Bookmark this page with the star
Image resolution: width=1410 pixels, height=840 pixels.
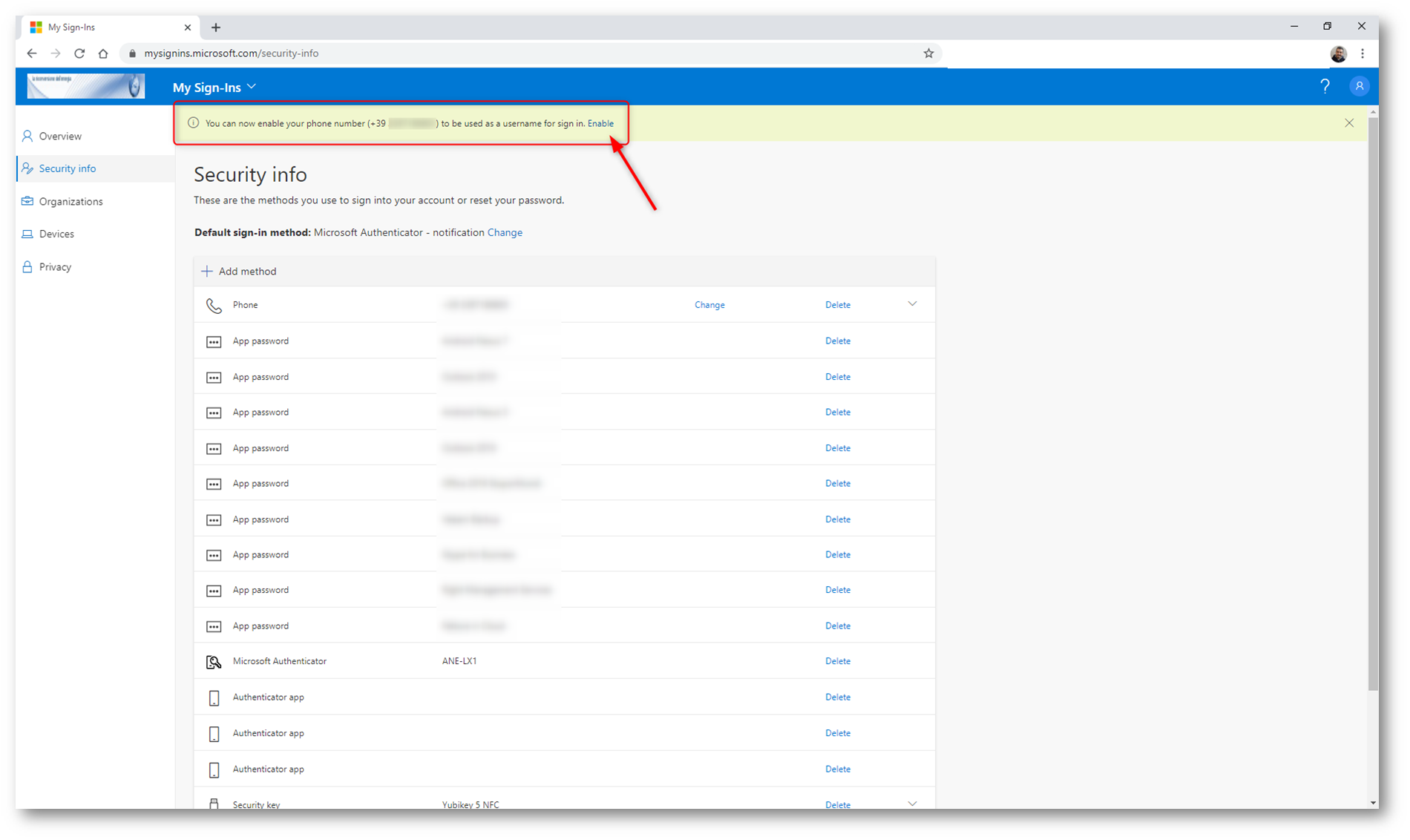point(928,53)
